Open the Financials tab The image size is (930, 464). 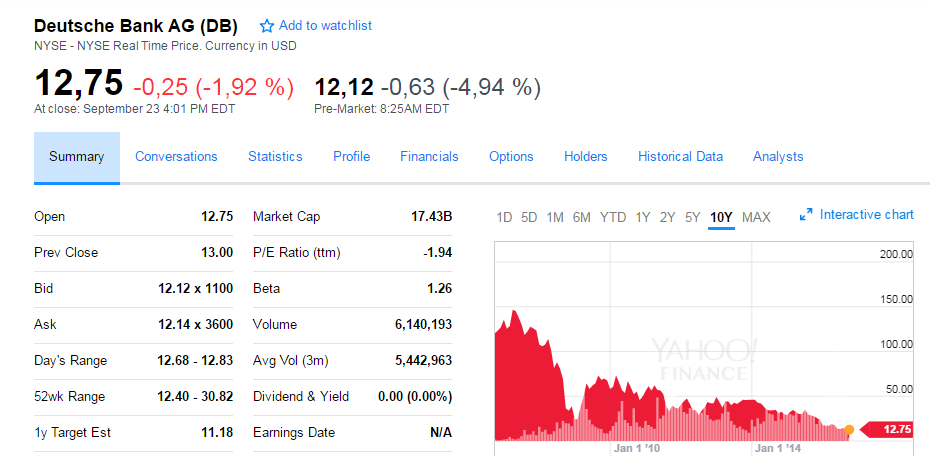429,156
